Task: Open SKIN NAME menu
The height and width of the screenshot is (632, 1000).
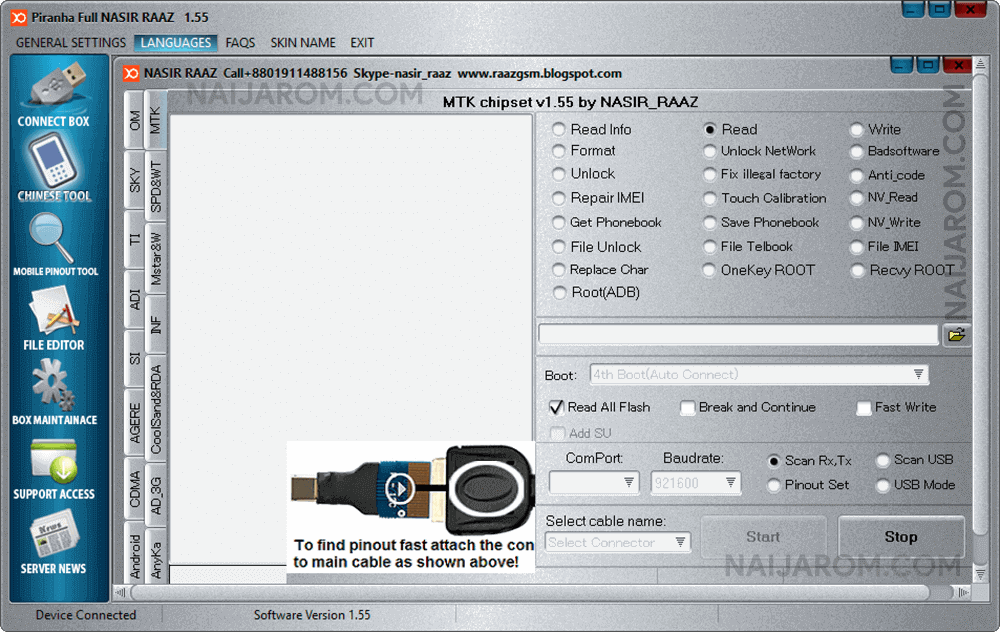Action: (302, 43)
